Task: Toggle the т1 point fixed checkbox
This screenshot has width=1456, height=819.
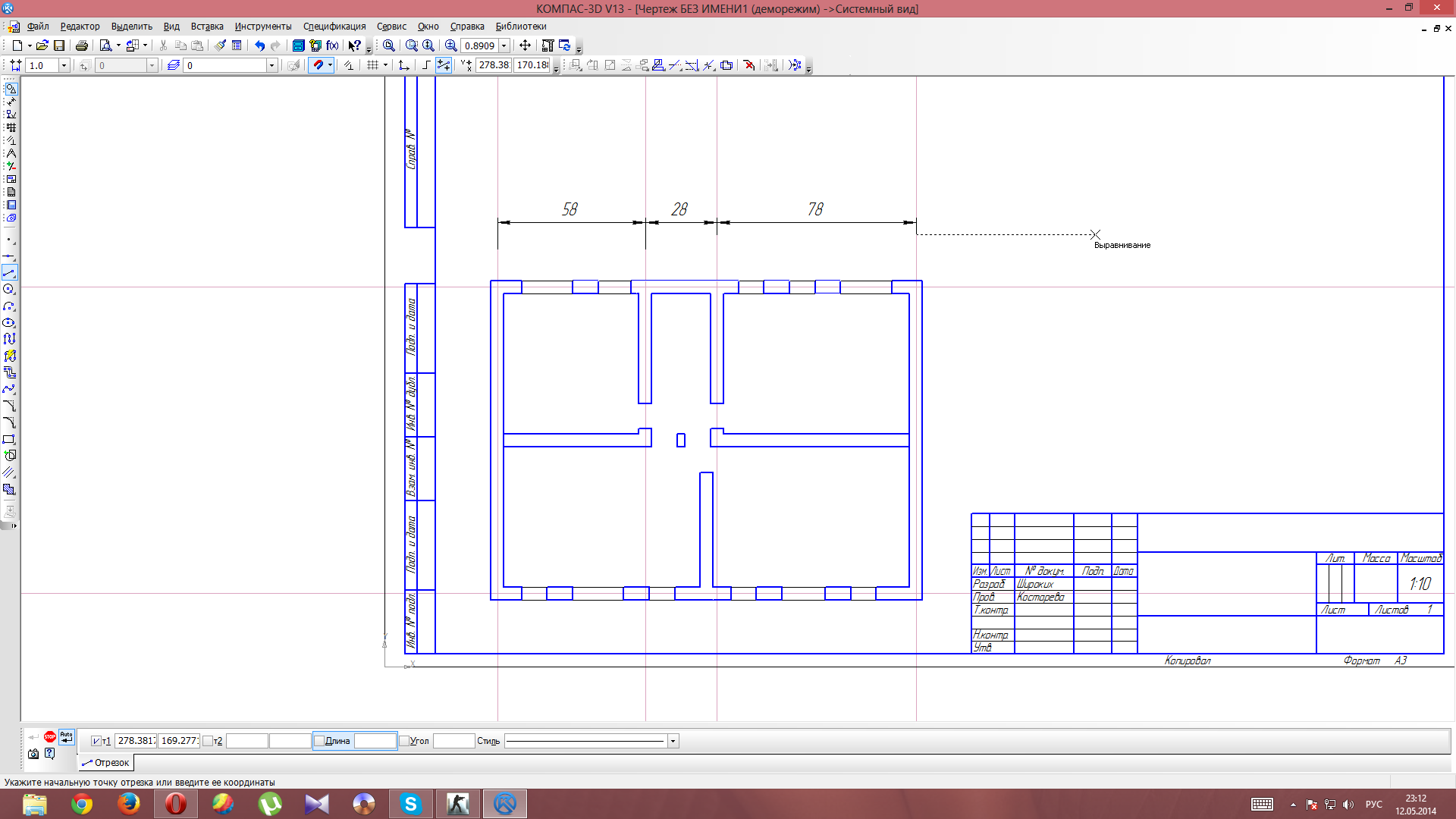Action: 96,741
